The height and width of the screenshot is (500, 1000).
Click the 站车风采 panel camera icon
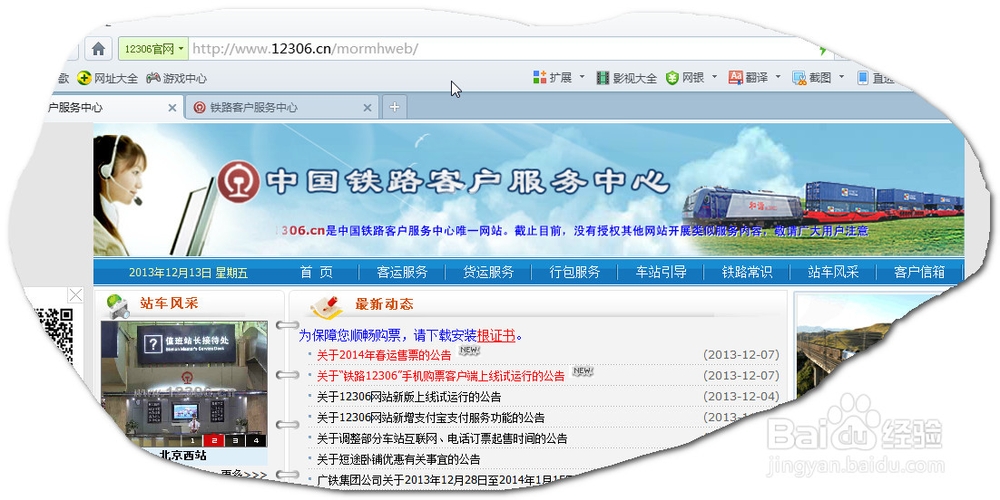click(x=118, y=306)
